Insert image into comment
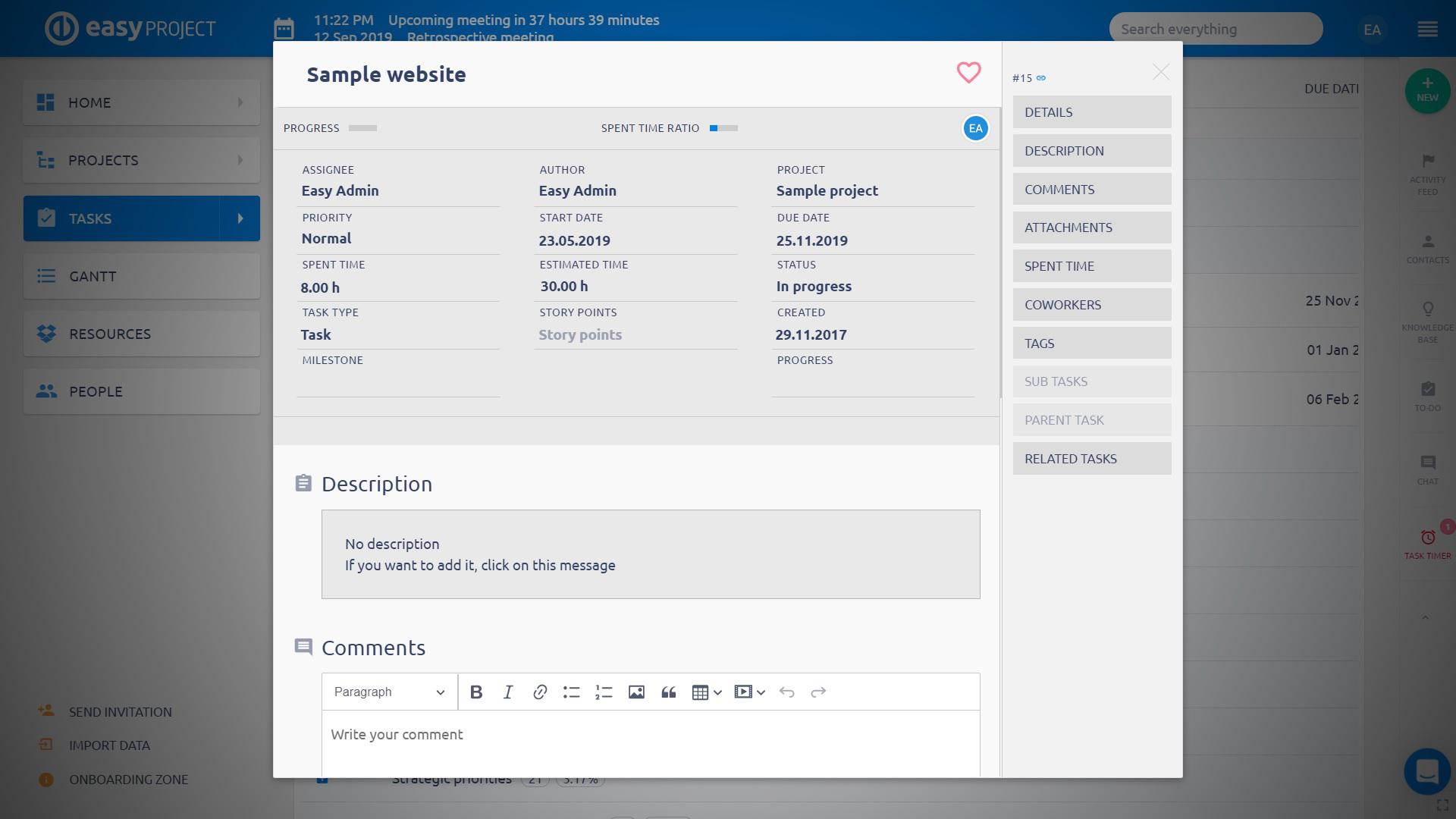 coord(636,692)
